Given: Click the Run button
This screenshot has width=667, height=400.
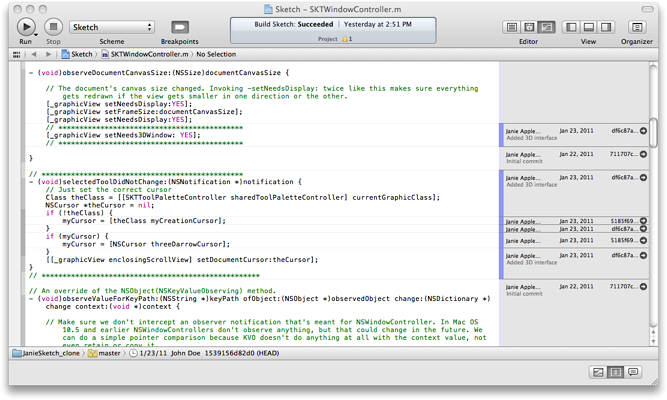Looking at the screenshot, I should click(x=26, y=26).
